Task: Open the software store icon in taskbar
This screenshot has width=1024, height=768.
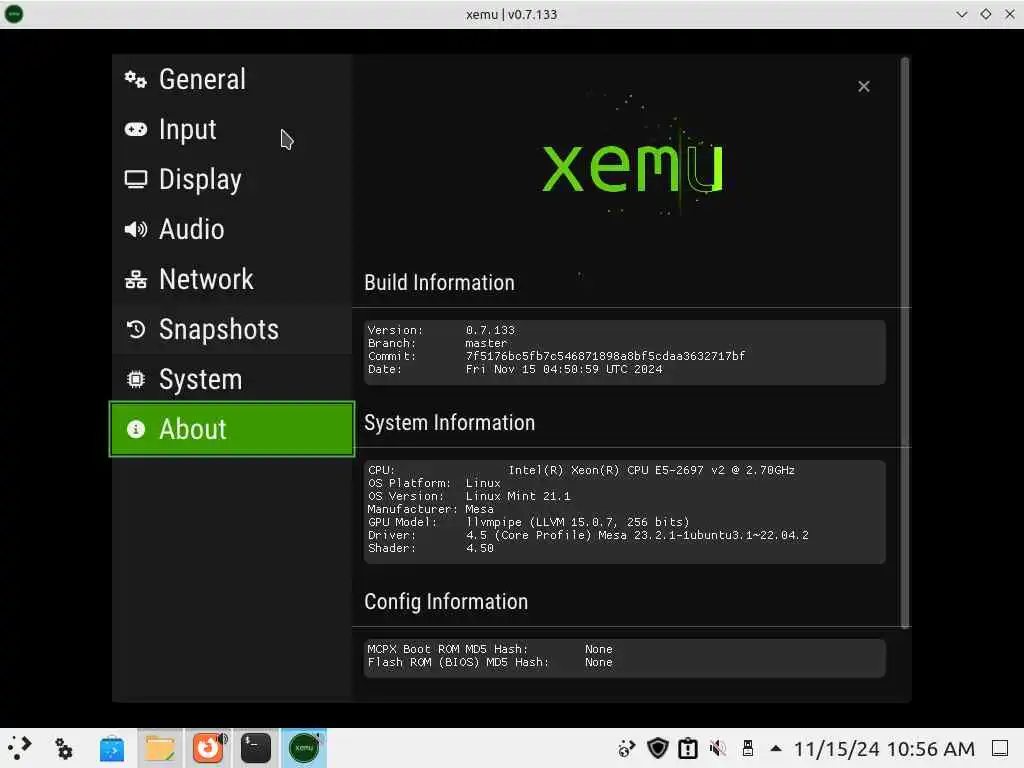Action: point(112,748)
